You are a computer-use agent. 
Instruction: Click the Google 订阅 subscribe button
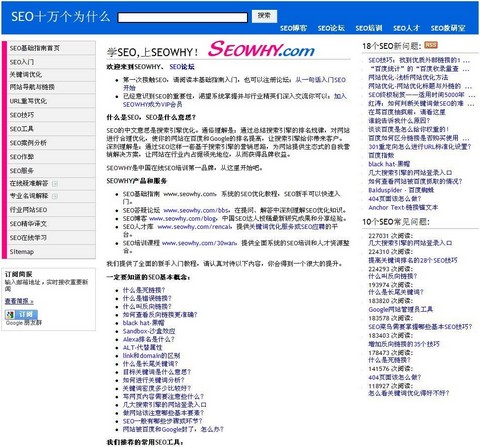[x=21, y=314]
